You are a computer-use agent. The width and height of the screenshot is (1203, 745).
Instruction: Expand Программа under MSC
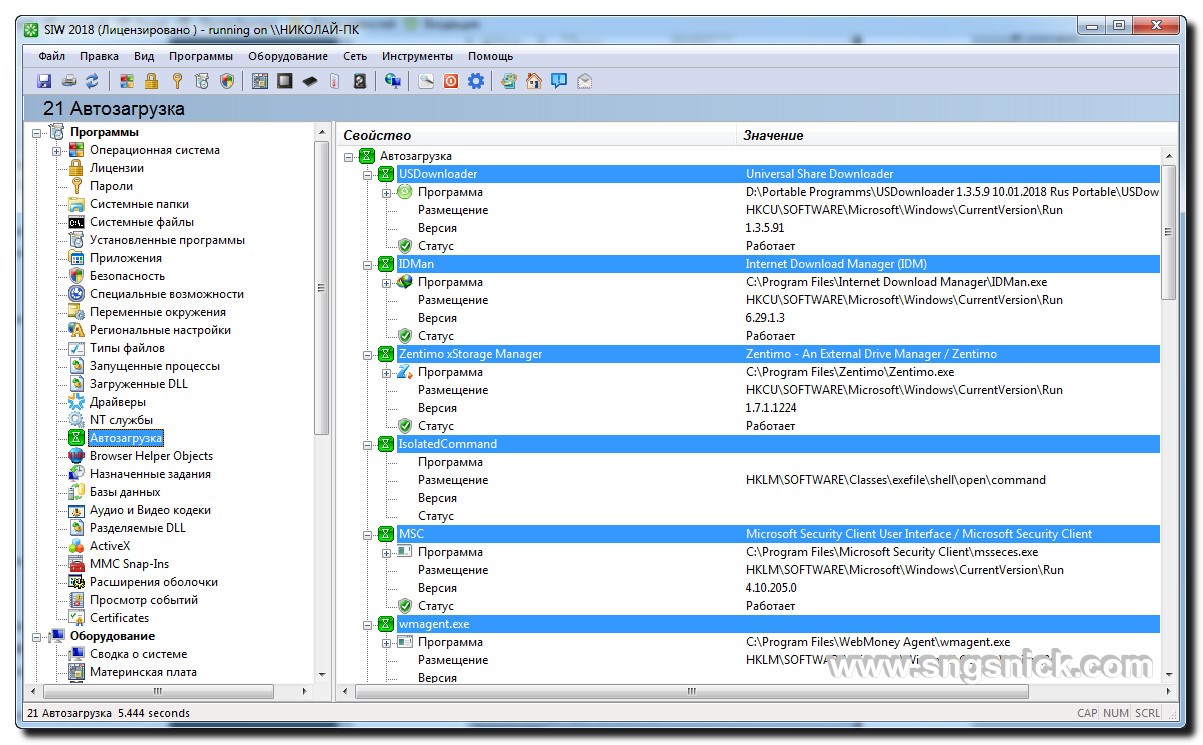[x=387, y=552]
